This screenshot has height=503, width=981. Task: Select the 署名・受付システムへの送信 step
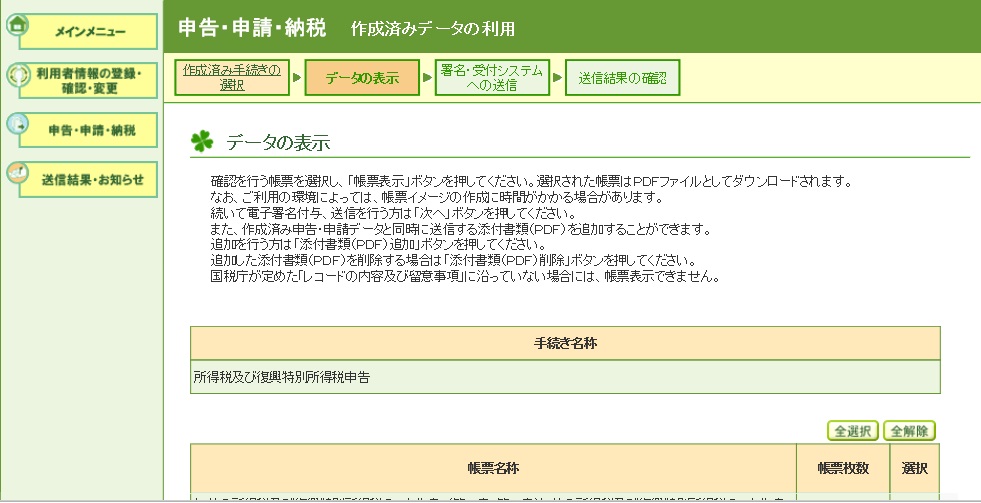pos(492,78)
